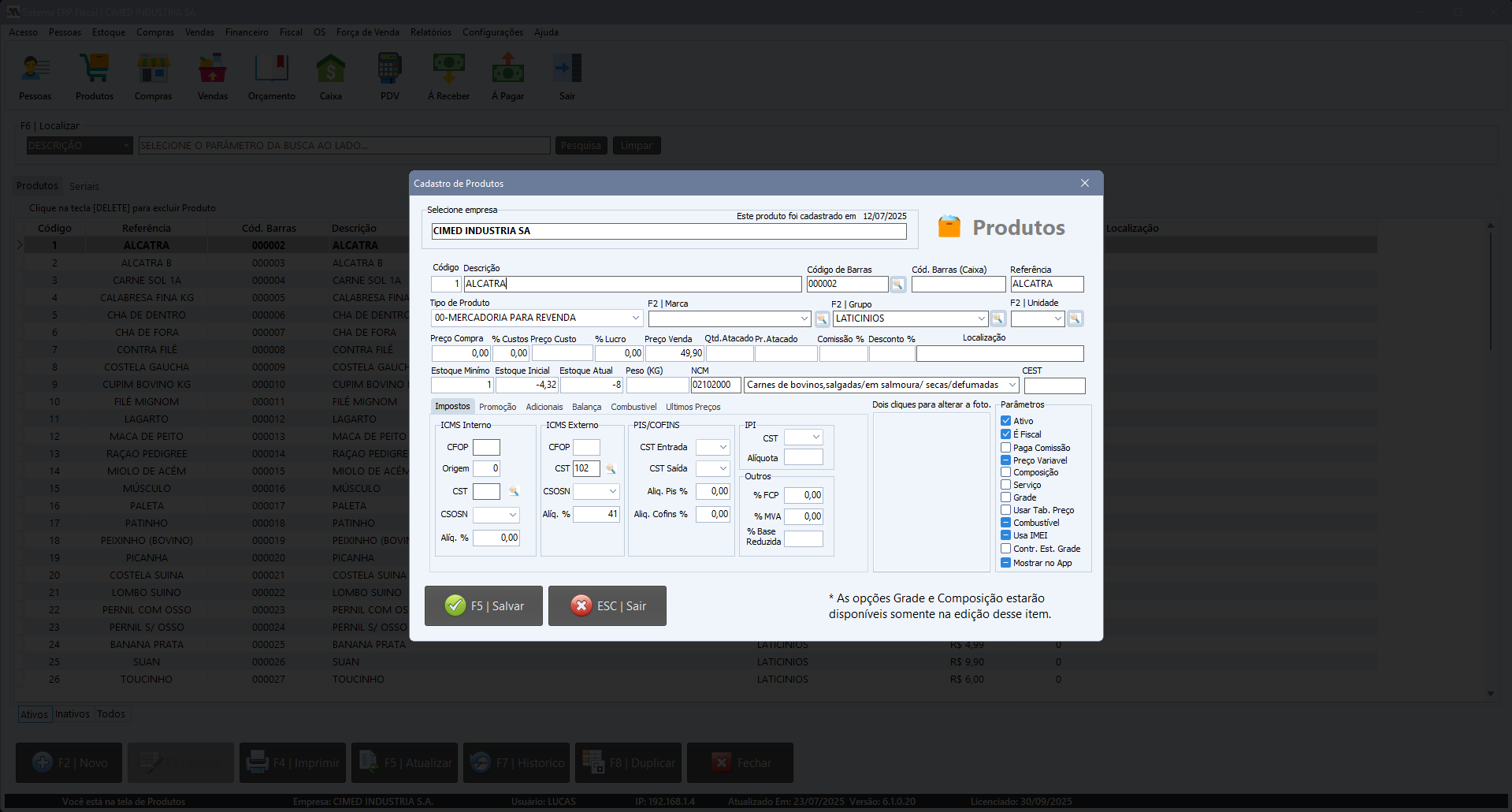This screenshot has width=1512, height=812.
Task: Click the PDV toolbar icon
Action: [389, 76]
